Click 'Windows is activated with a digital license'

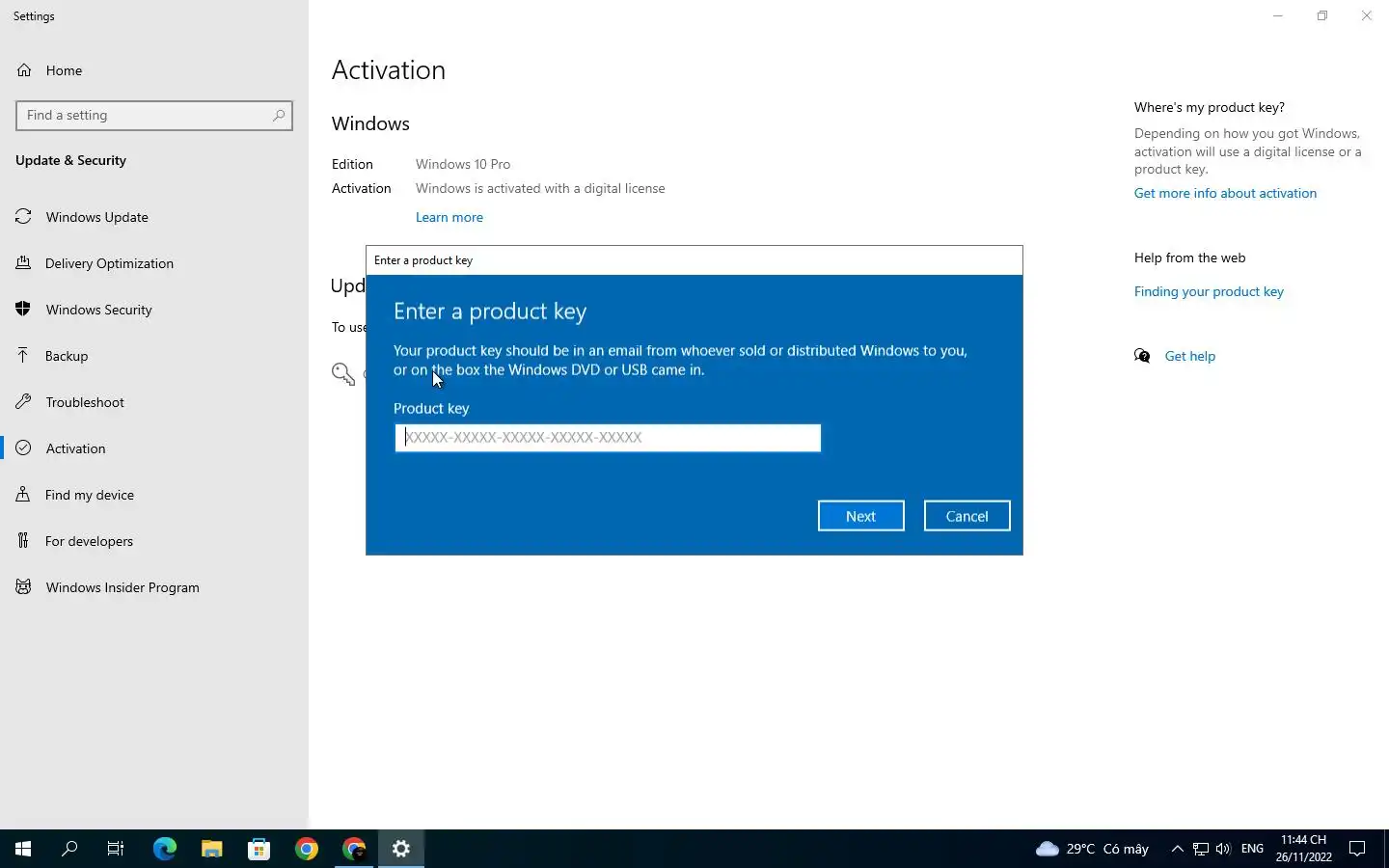pos(540,188)
